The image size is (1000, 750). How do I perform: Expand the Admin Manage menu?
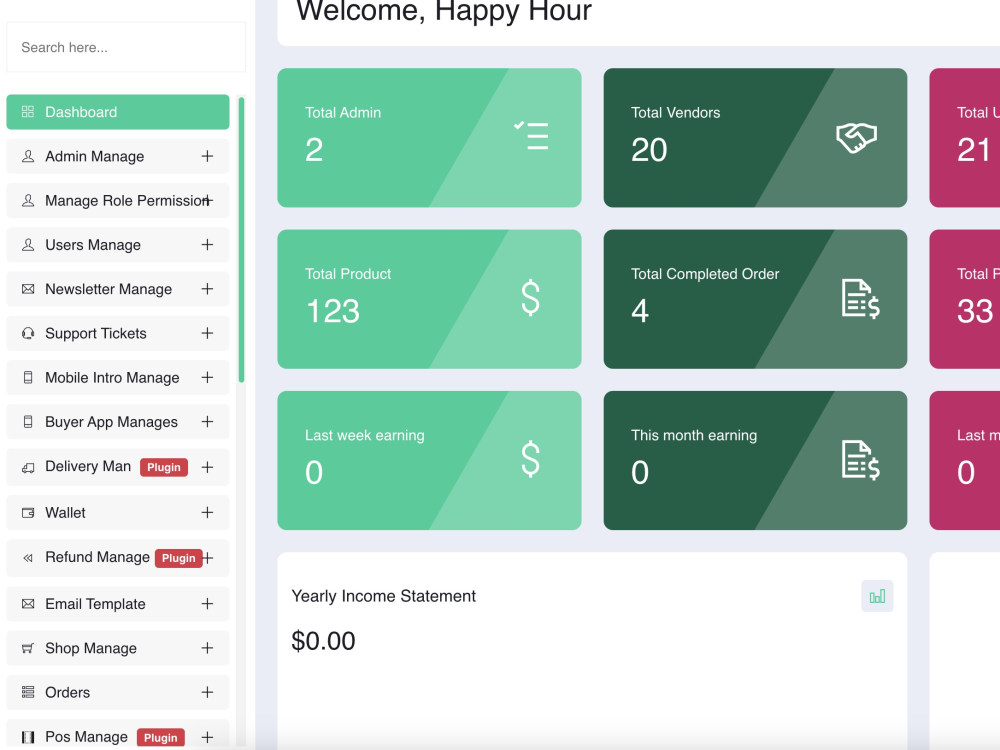[207, 156]
